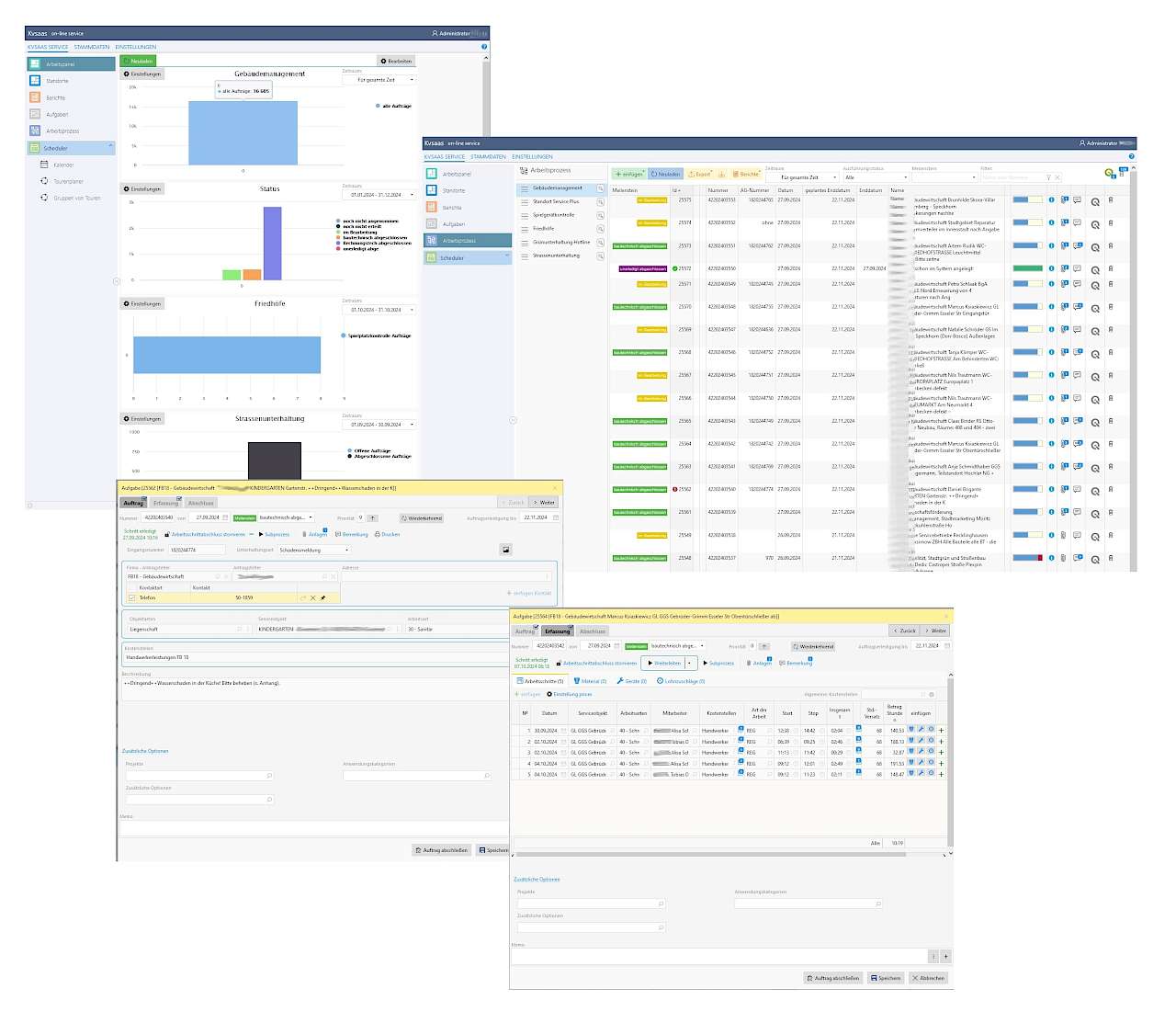The width and height of the screenshot is (1176, 1023).
Task: Delete the Telefon contact with X icon
Action: pos(312,598)
